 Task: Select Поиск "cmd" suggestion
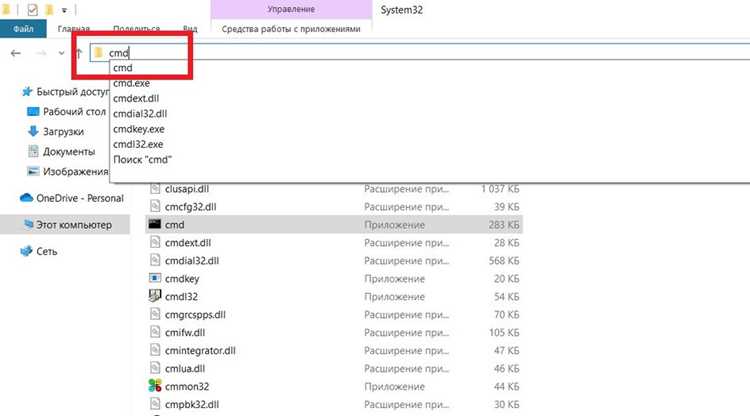click(x=142, y=160)
